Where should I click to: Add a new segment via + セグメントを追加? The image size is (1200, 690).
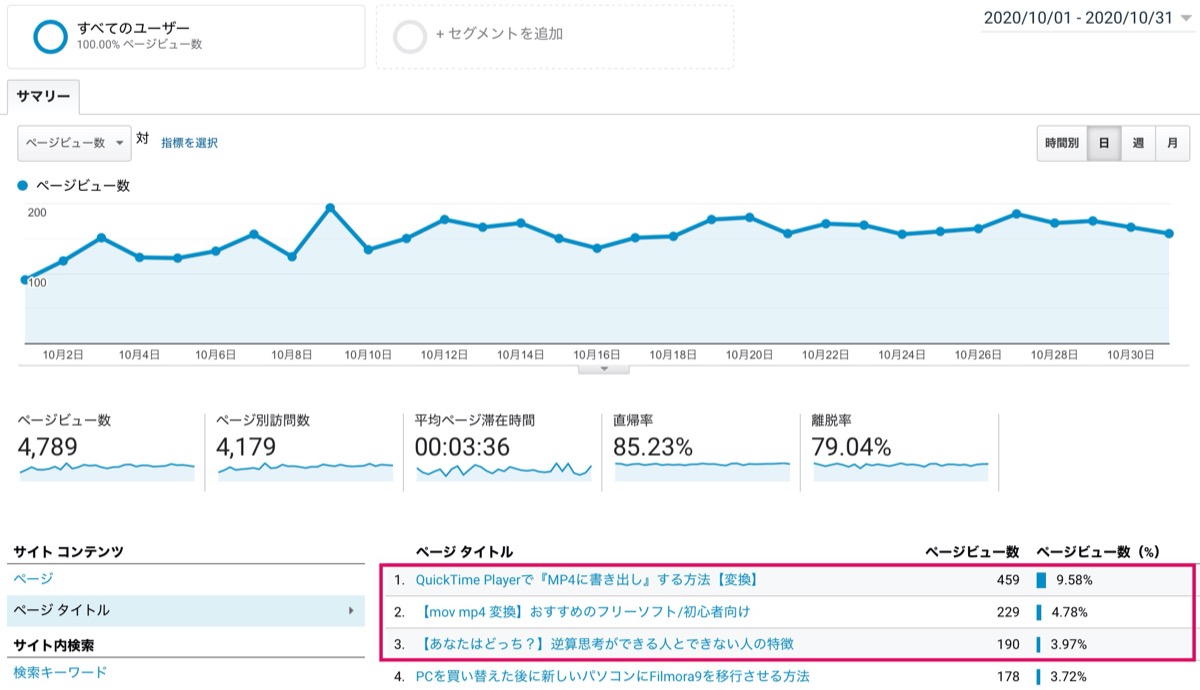pyautogui.click(x=499, y=34)
